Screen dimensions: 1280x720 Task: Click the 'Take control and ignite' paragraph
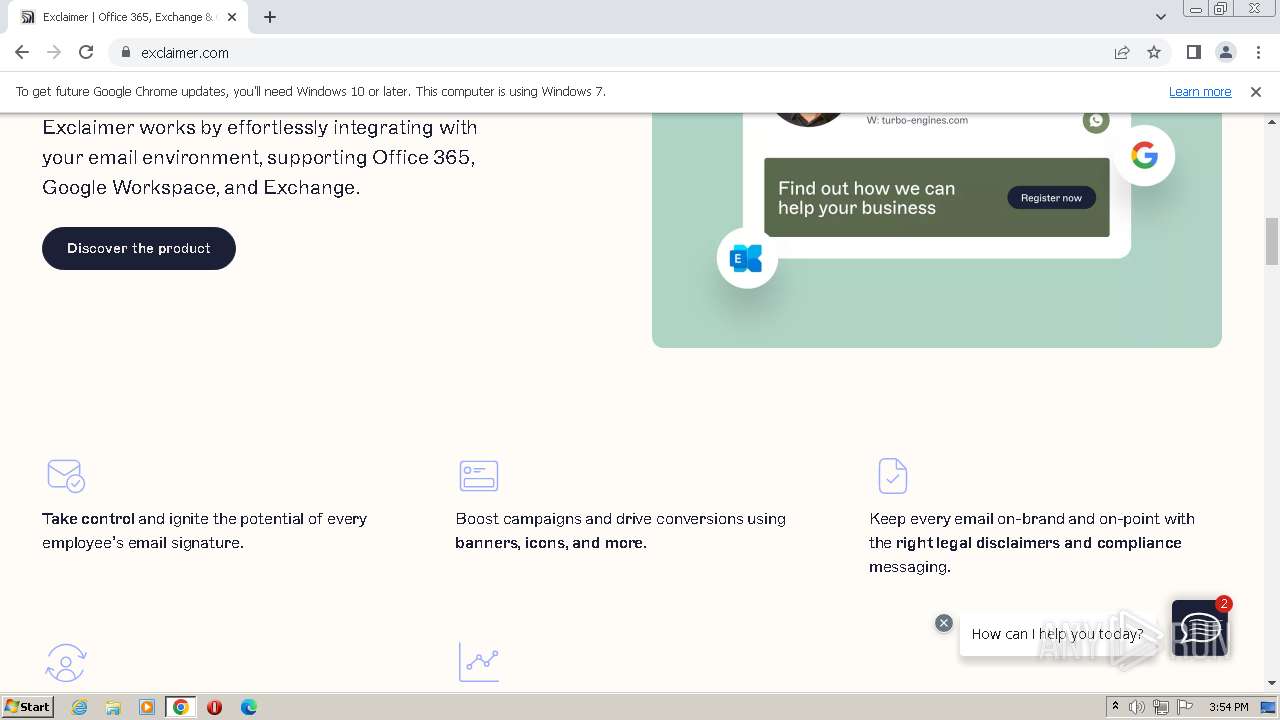(x=204, y=531)
